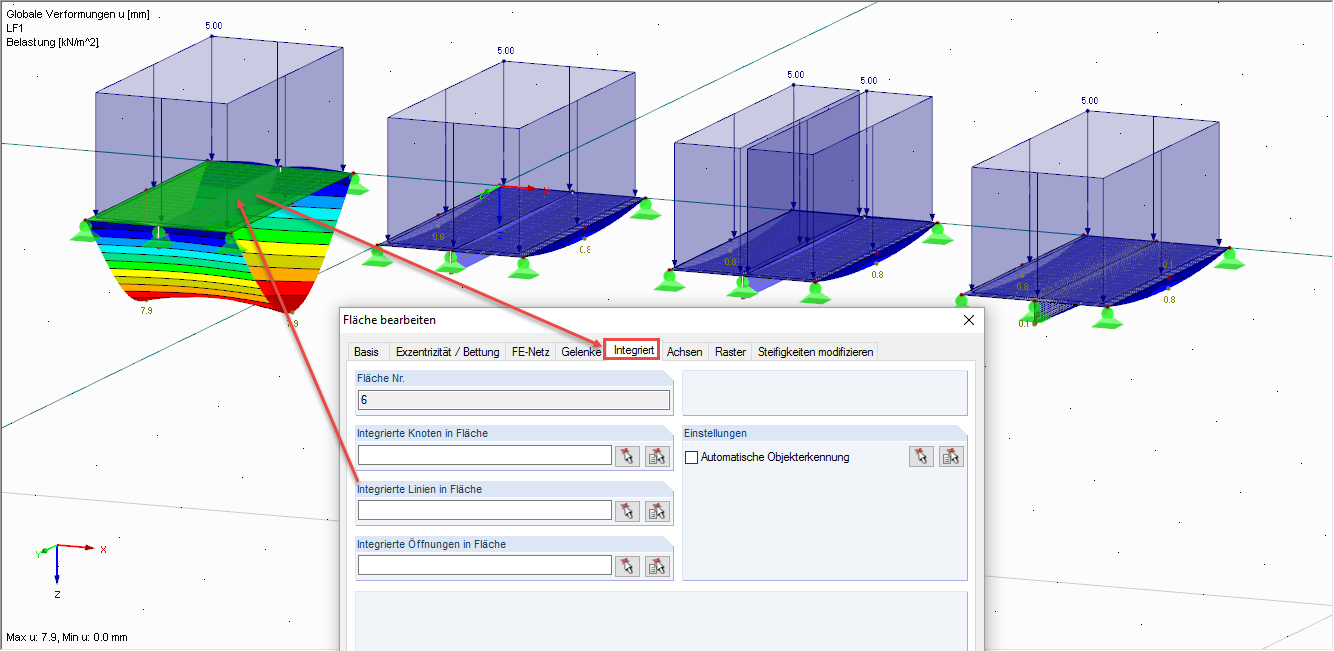Viewport: 1334px width, 651px height.
Task: Click pick icon in Einstellungen section
Action: click(x=921, y=456)
